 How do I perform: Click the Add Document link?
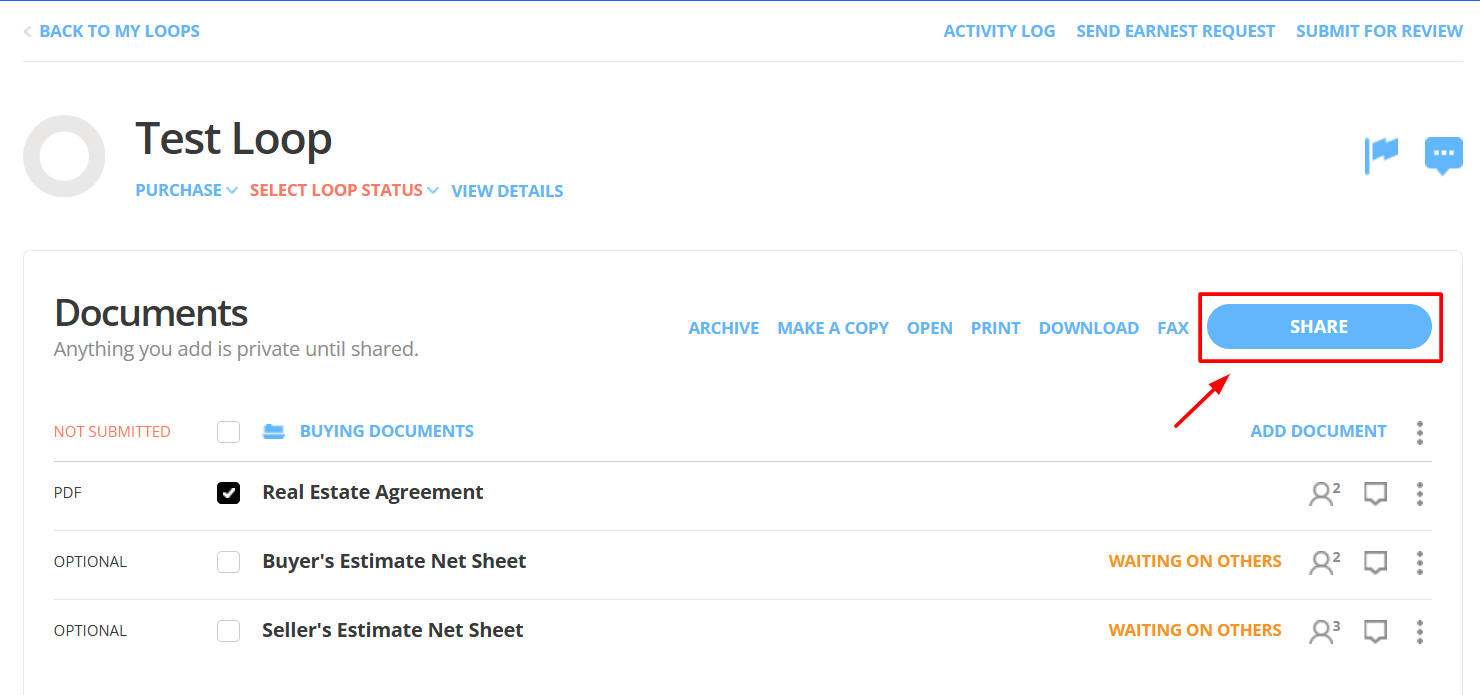[1318, 431]
